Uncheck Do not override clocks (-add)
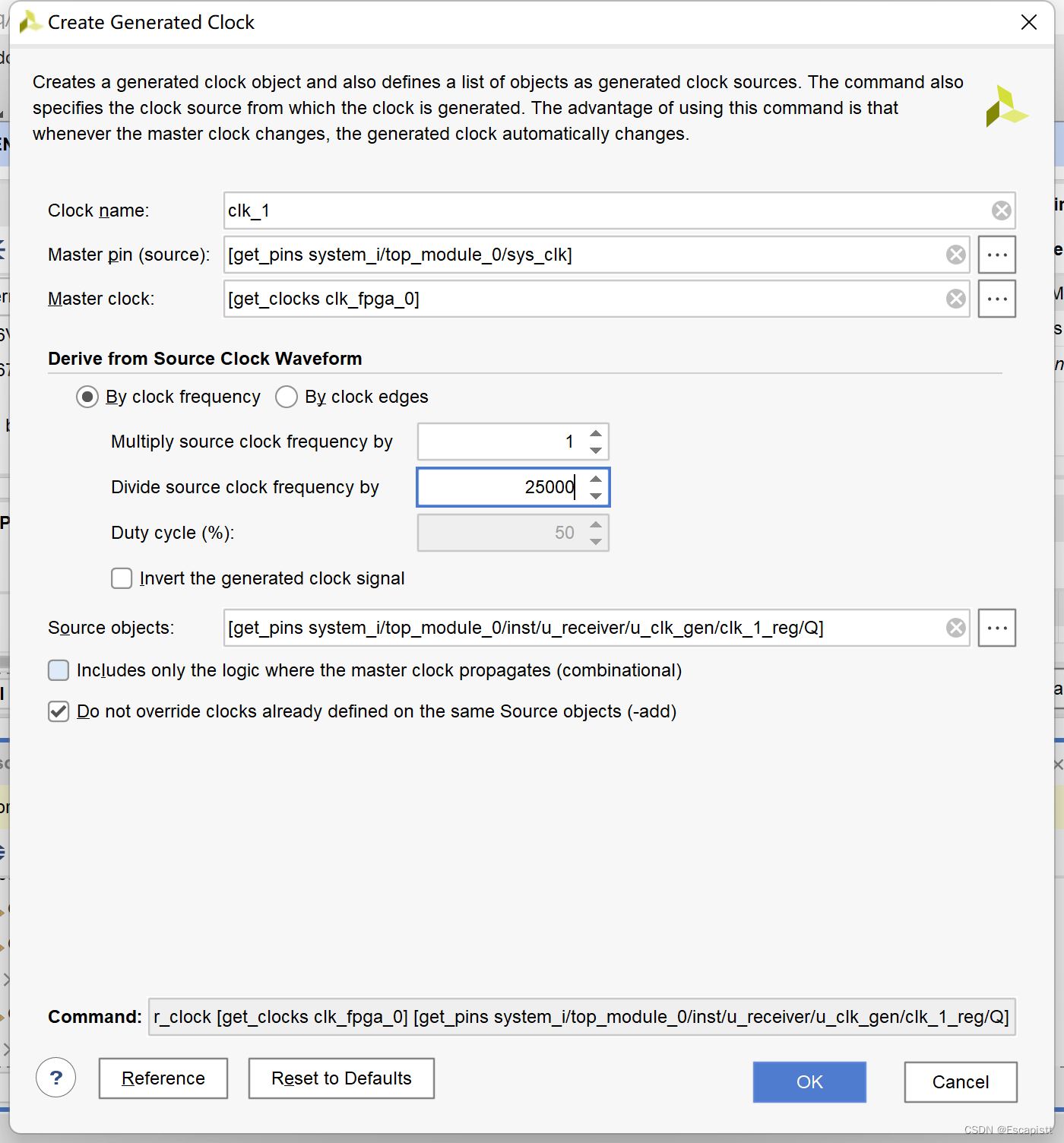Viewport: 1064px width, 1143px height. 59,711
